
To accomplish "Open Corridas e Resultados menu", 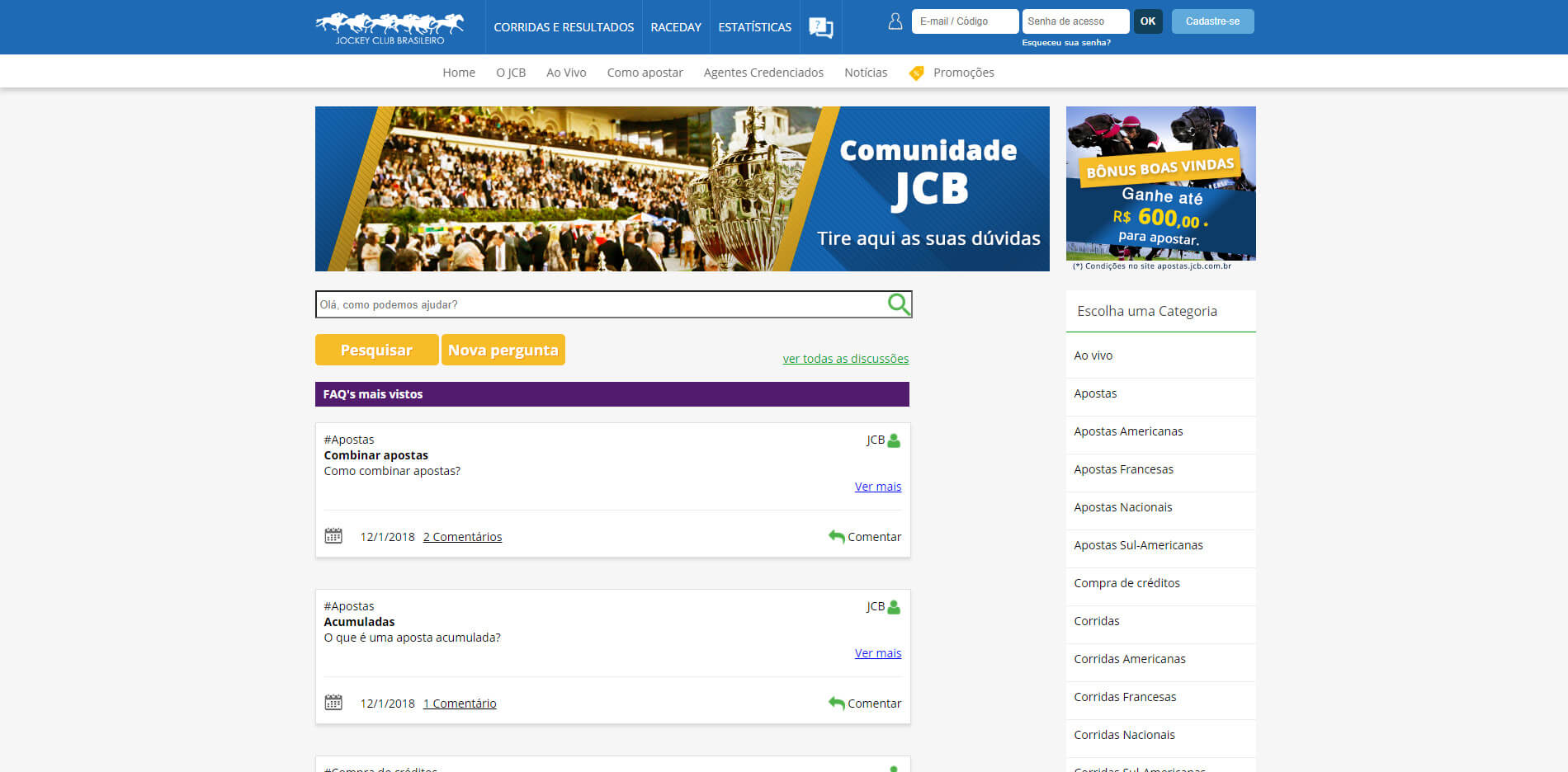I will (564, 27).
